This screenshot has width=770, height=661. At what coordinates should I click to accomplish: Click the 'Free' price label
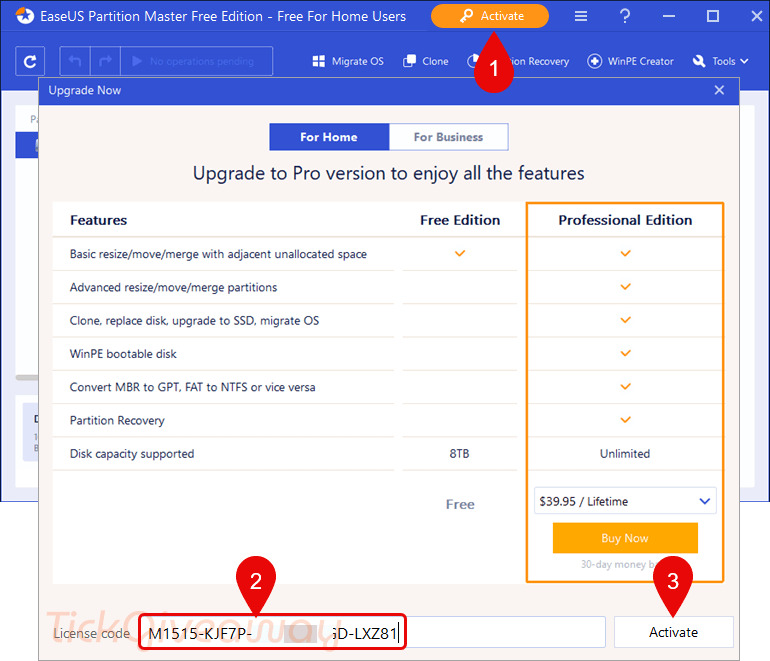pyautogui.click(x=460, y=504)
